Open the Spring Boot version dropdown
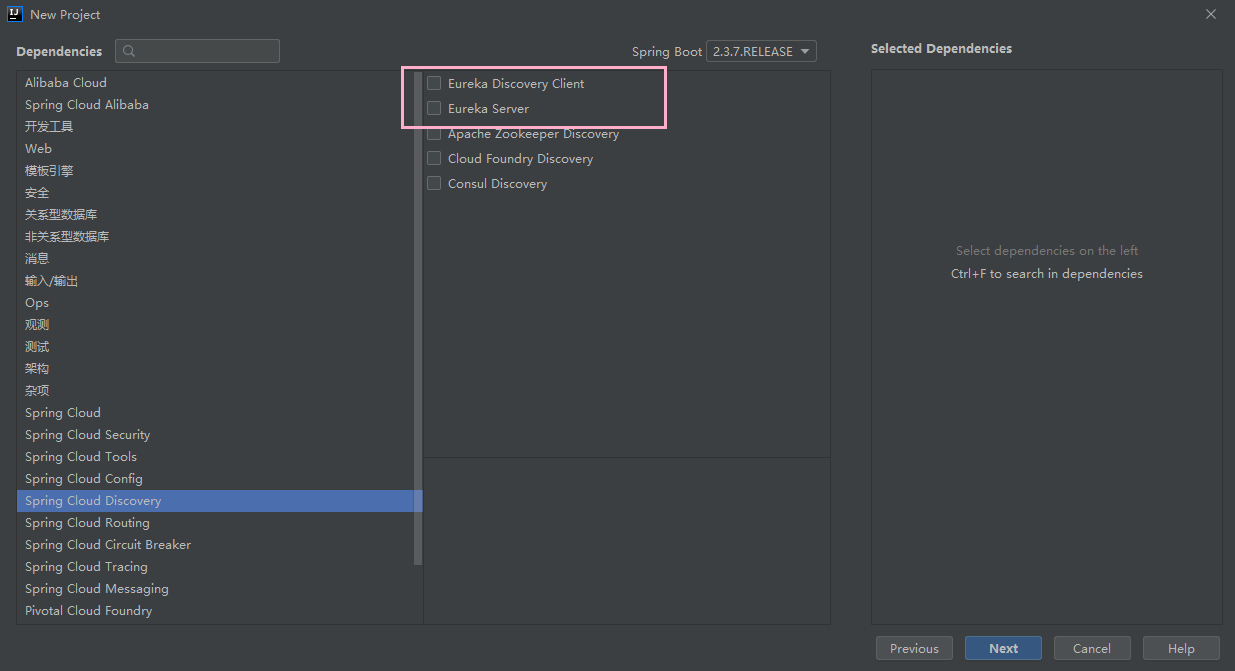The height and width of the screenshot is (671, 1235). 761,51
